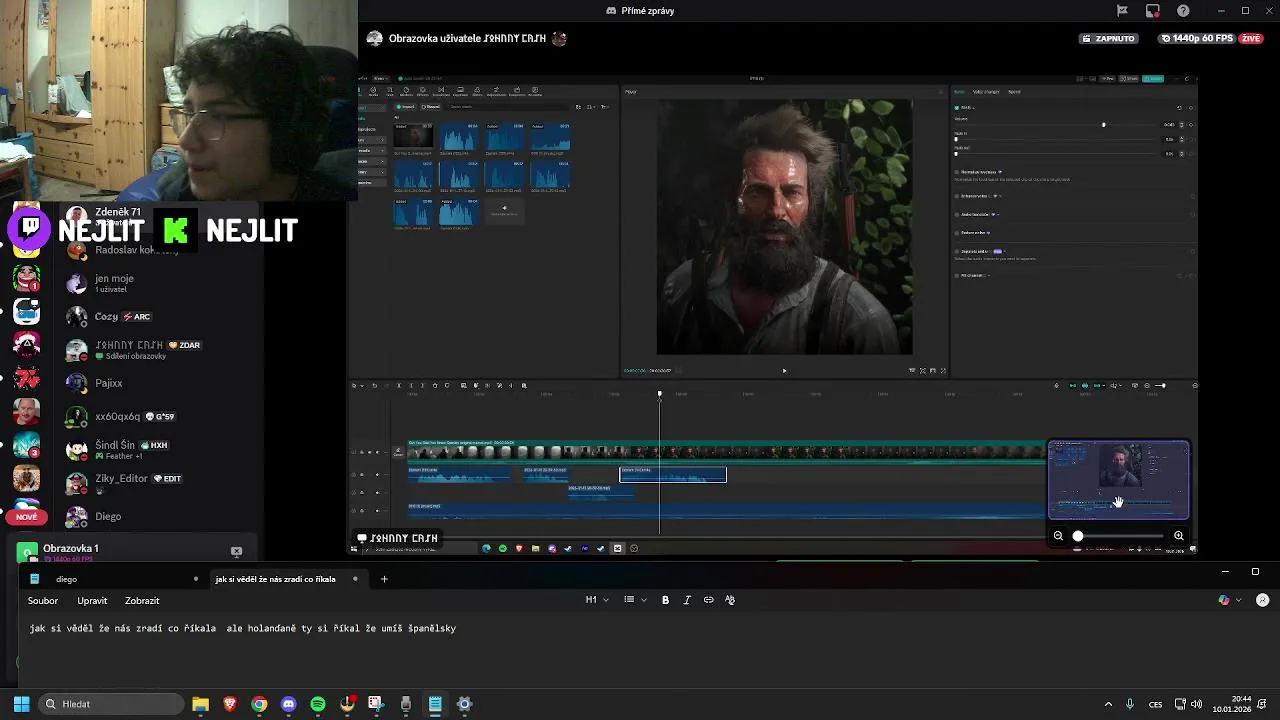Open the list style dropdown
The image size is (1280, 720).
point(635,600)
